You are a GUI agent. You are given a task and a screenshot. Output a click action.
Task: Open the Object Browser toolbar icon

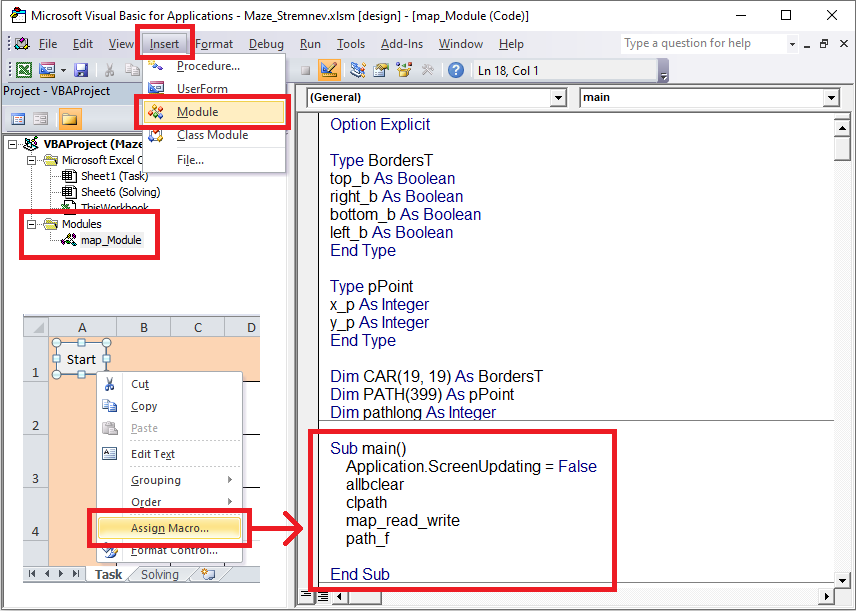click(x=404, y=70)
